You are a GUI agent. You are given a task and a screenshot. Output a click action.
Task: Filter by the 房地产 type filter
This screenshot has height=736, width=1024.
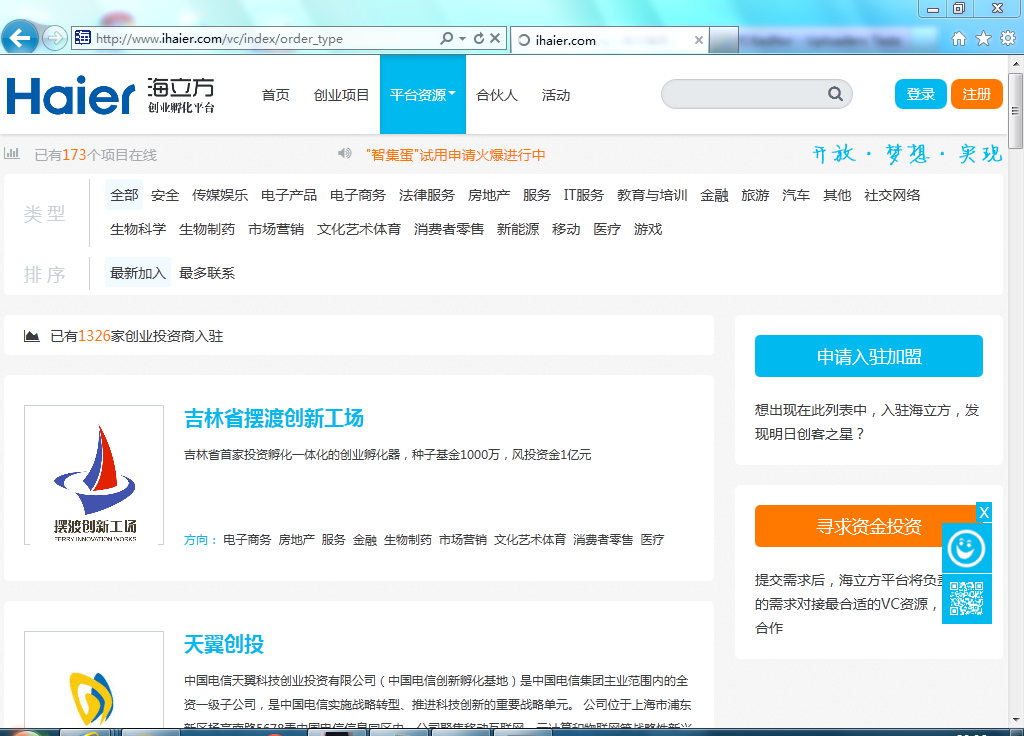(489, 195)
